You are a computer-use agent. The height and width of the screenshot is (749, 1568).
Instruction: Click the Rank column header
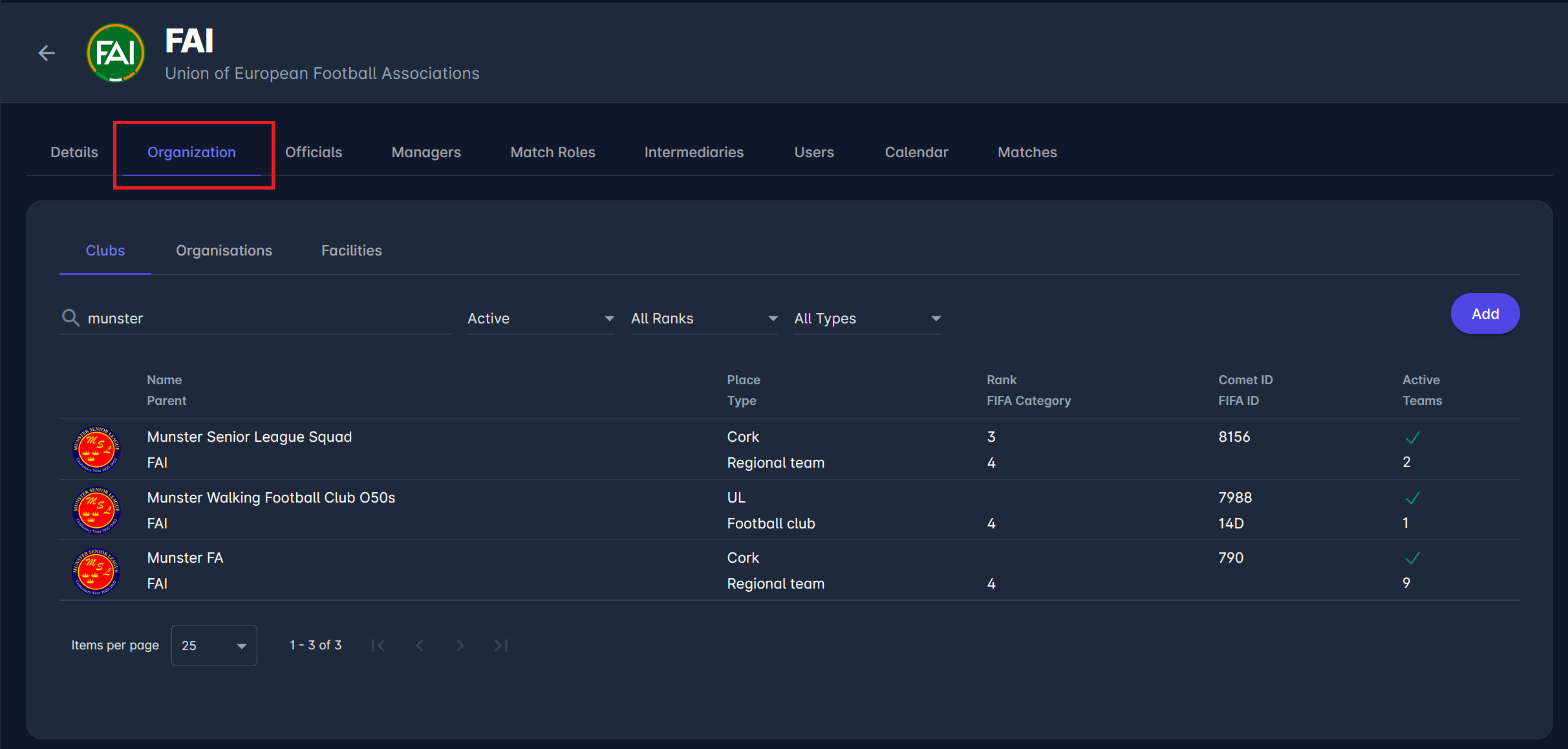(1002, 380)
